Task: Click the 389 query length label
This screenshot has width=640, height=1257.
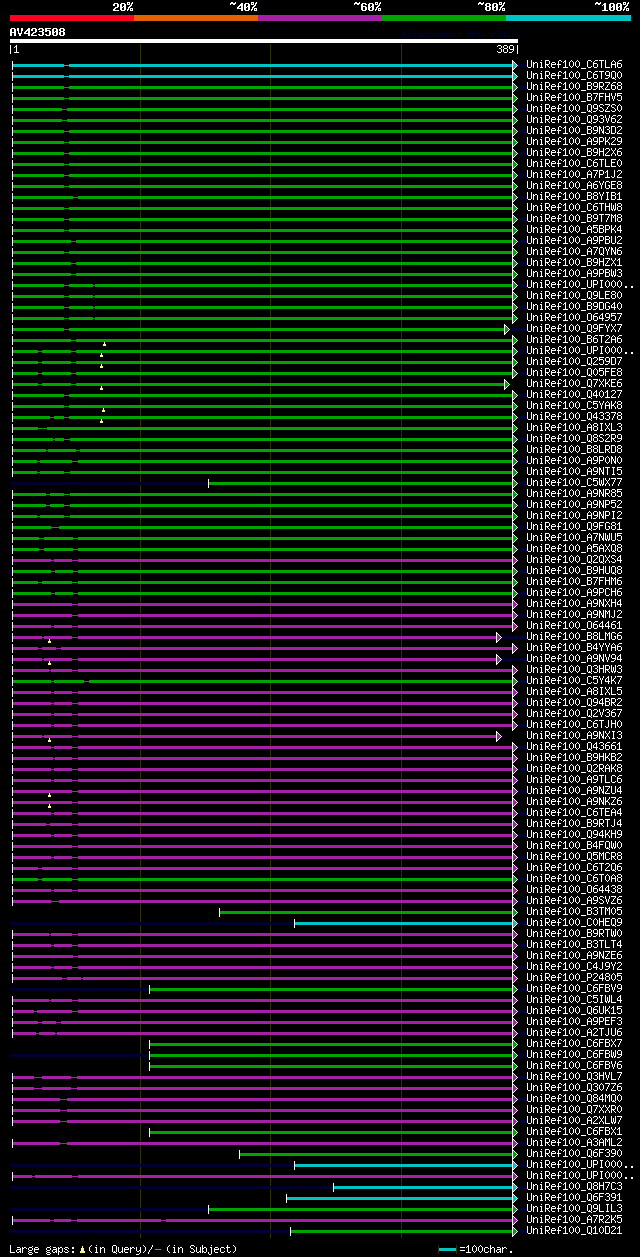Action: click(x=506, y=49)
